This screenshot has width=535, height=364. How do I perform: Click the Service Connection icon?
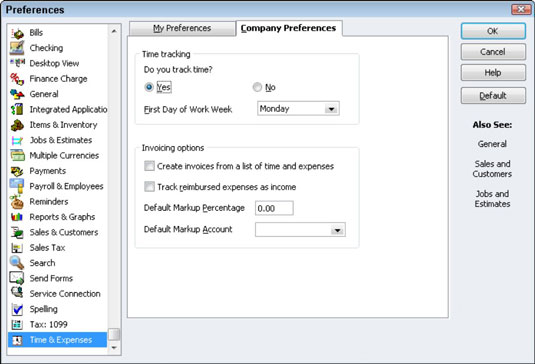point(17,293)
